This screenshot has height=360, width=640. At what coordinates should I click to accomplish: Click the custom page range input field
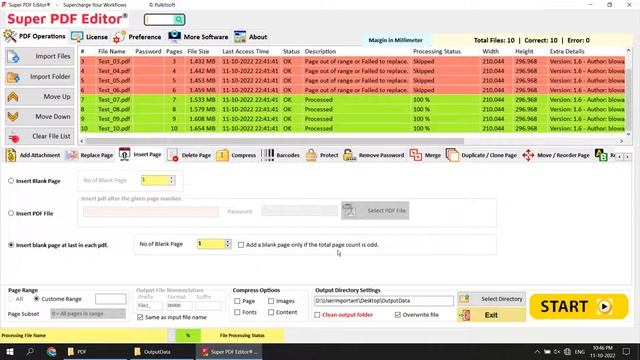[111, 299]
